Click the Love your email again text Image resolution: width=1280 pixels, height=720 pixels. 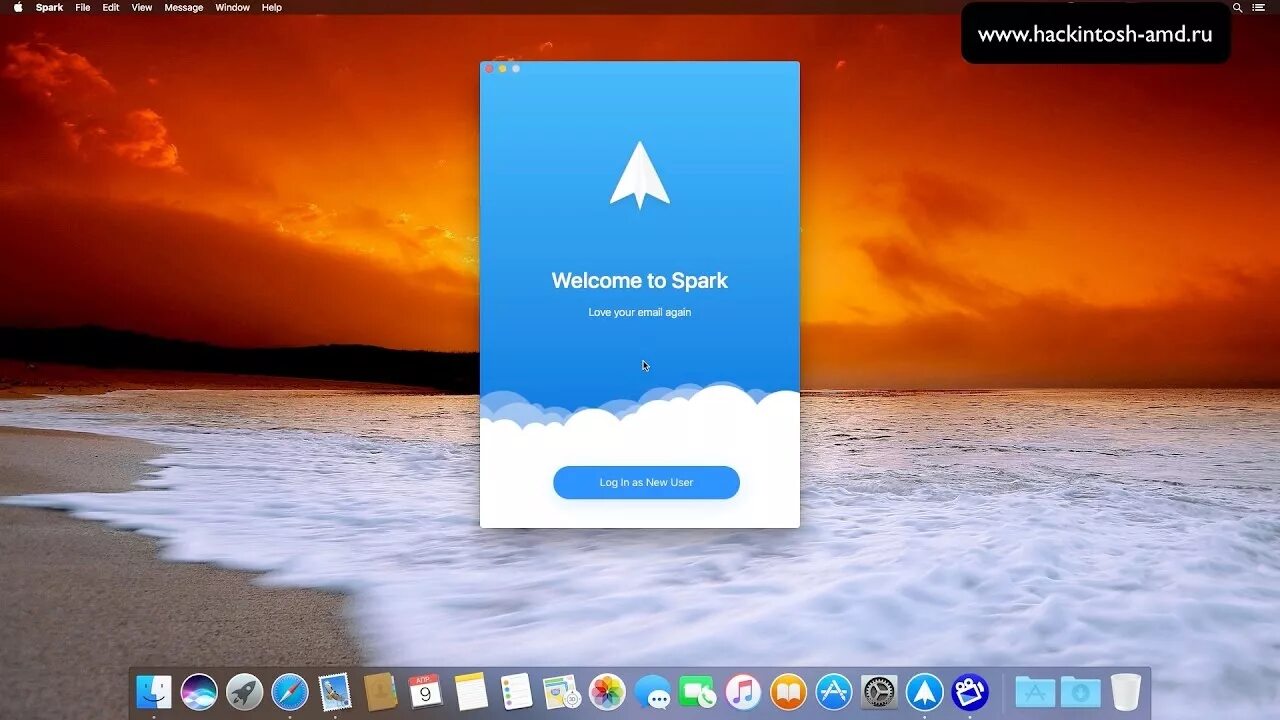click(640, 312)
